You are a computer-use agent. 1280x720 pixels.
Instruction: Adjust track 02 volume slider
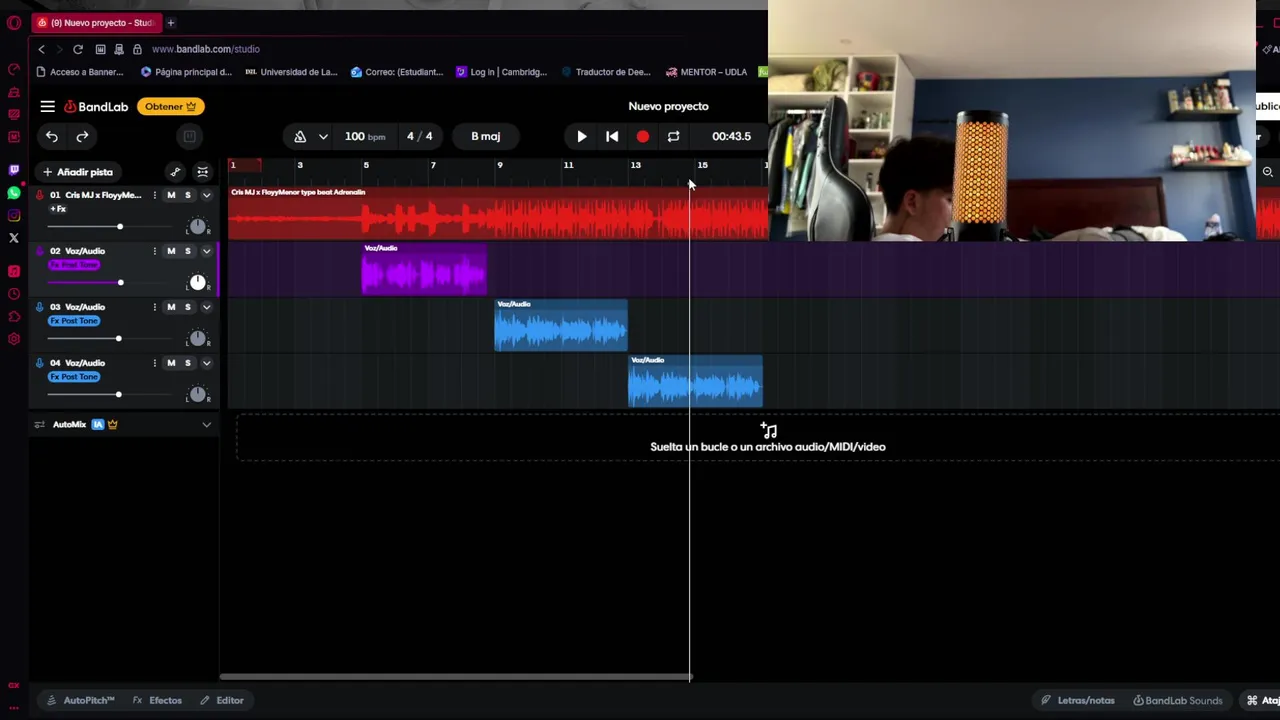(120, 283)
